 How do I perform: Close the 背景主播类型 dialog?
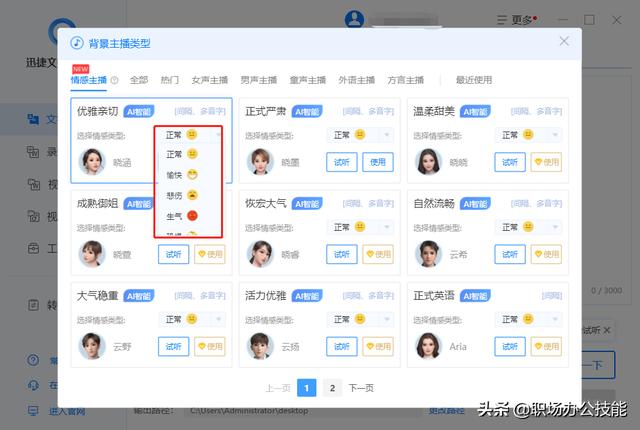click(564, 41)
